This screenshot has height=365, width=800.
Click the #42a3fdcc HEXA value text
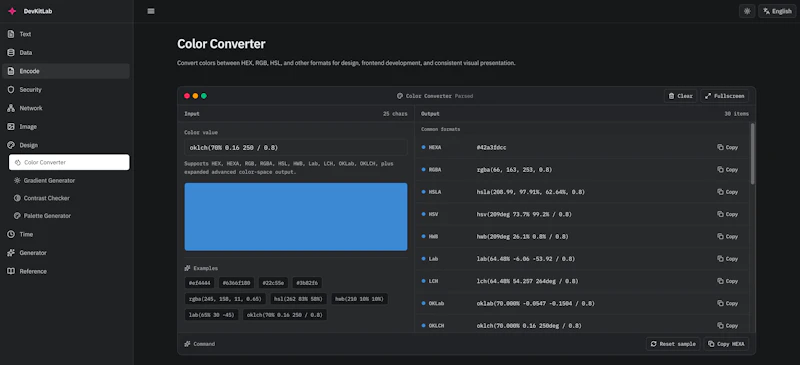click(x=491, y=147)
